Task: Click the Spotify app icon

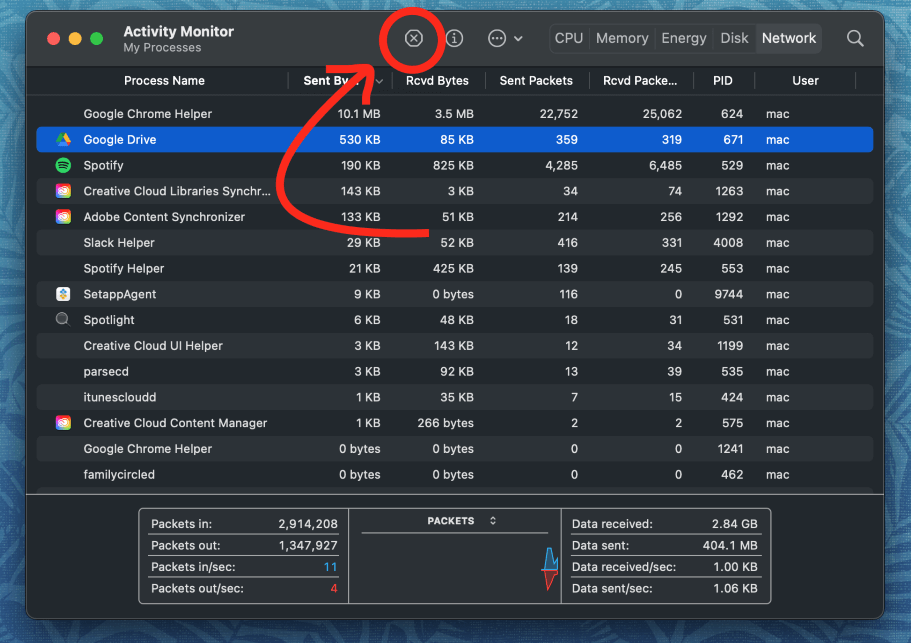Action: coord(63,166)
